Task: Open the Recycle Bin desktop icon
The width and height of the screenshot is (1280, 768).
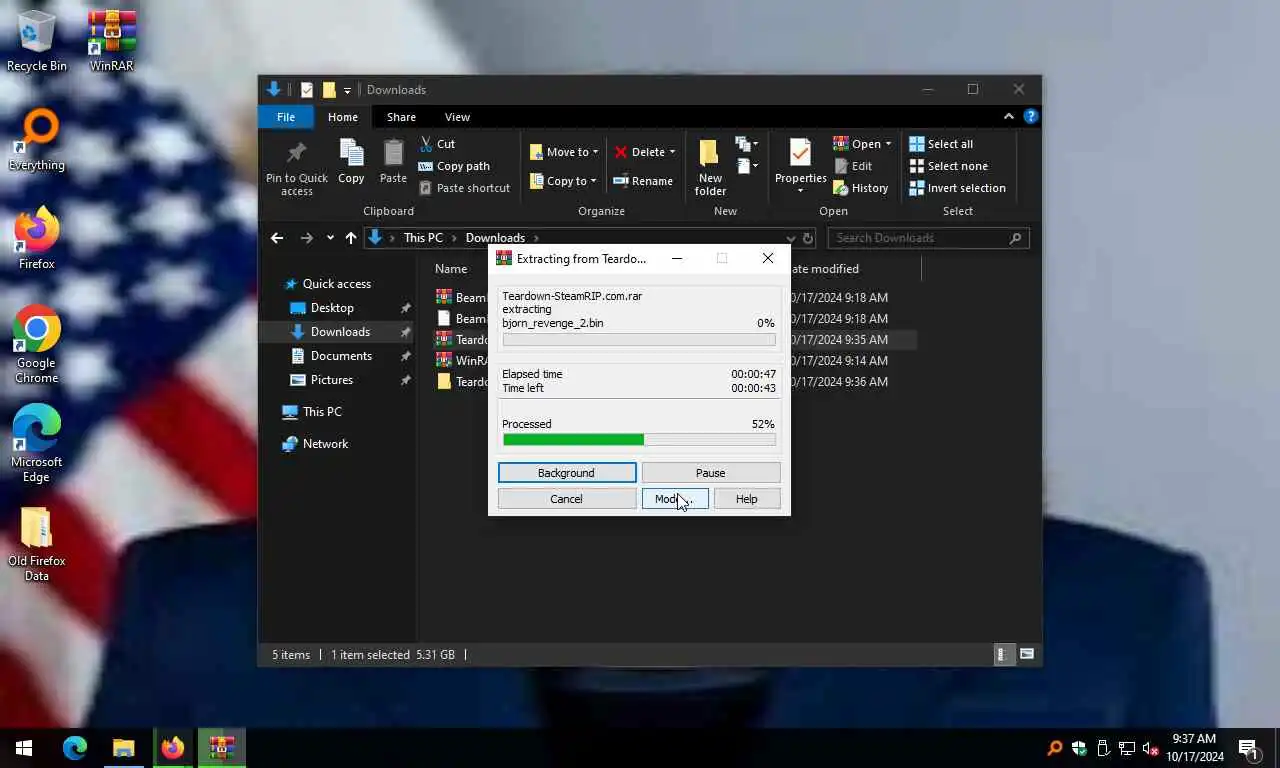Action: pyautogui.click(x=36, y=41)
